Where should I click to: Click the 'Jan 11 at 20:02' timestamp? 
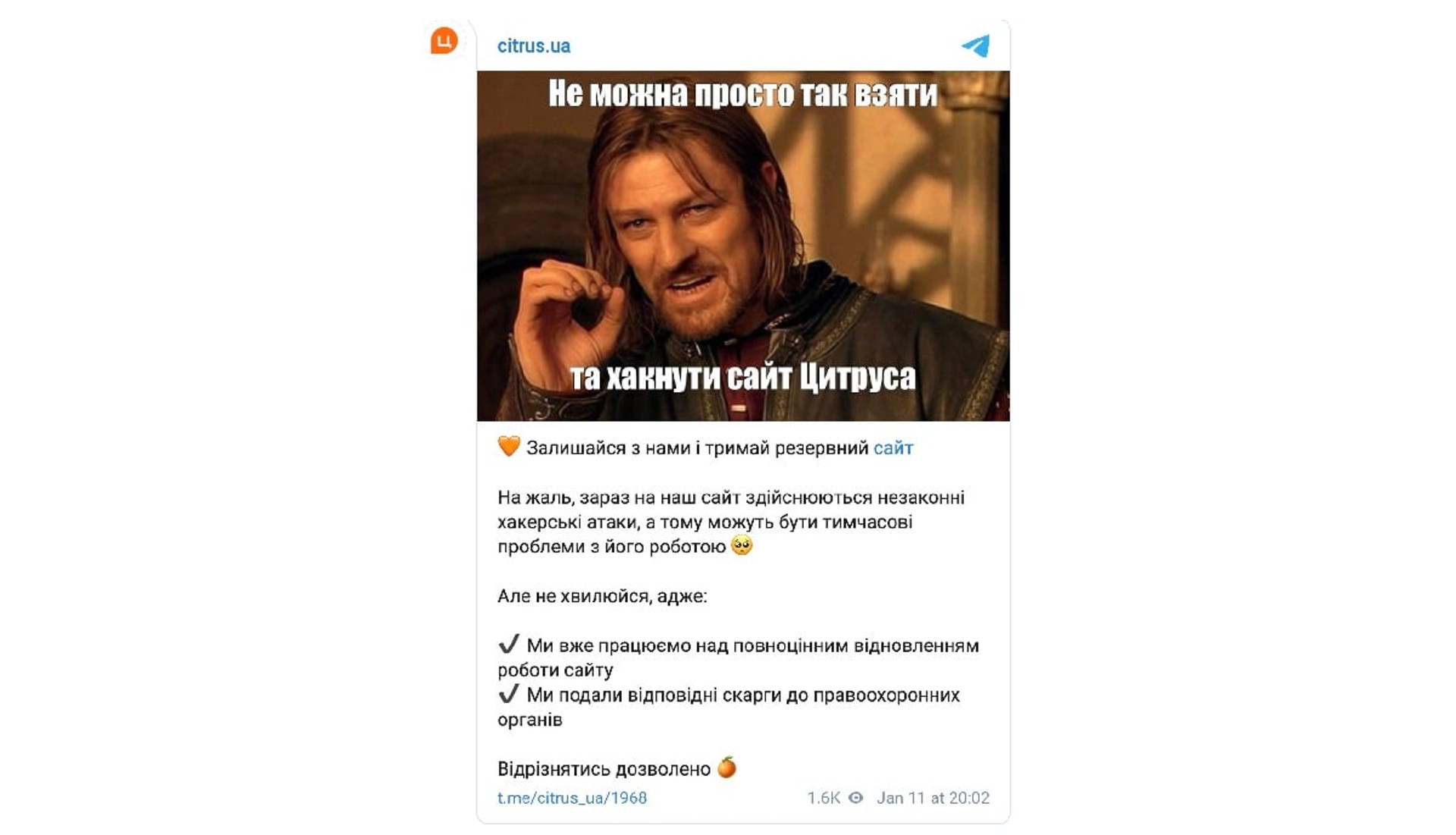pos(933,798)
